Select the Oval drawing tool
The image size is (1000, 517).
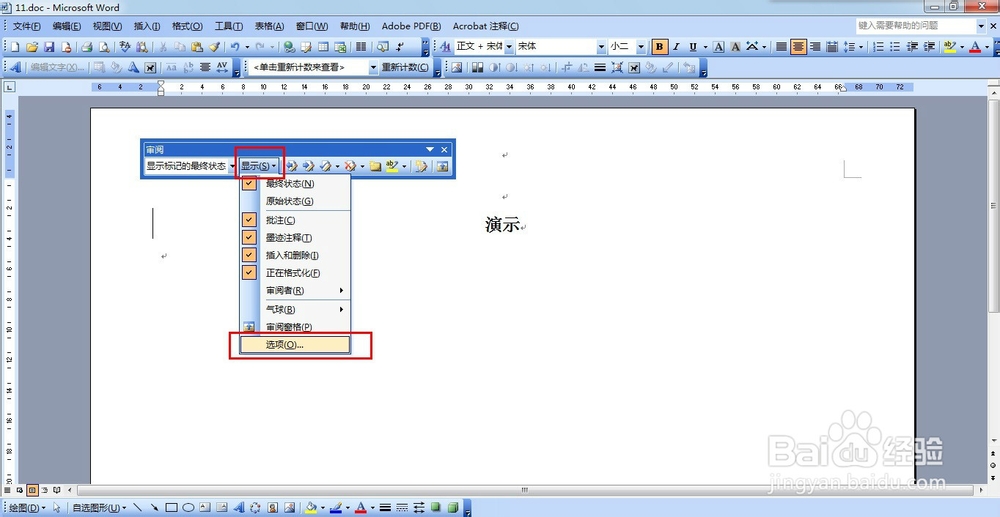coord(188,508)
